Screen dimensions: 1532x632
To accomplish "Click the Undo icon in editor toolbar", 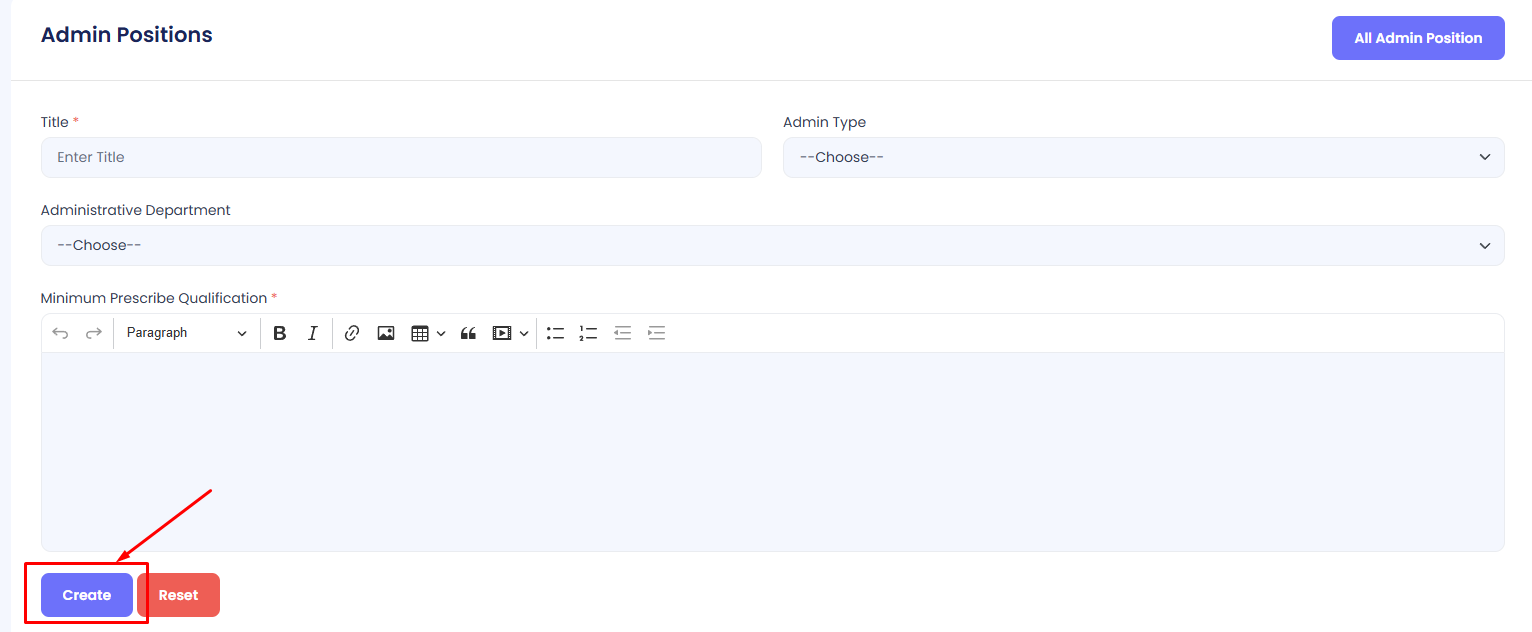I will tap(60, 333).
